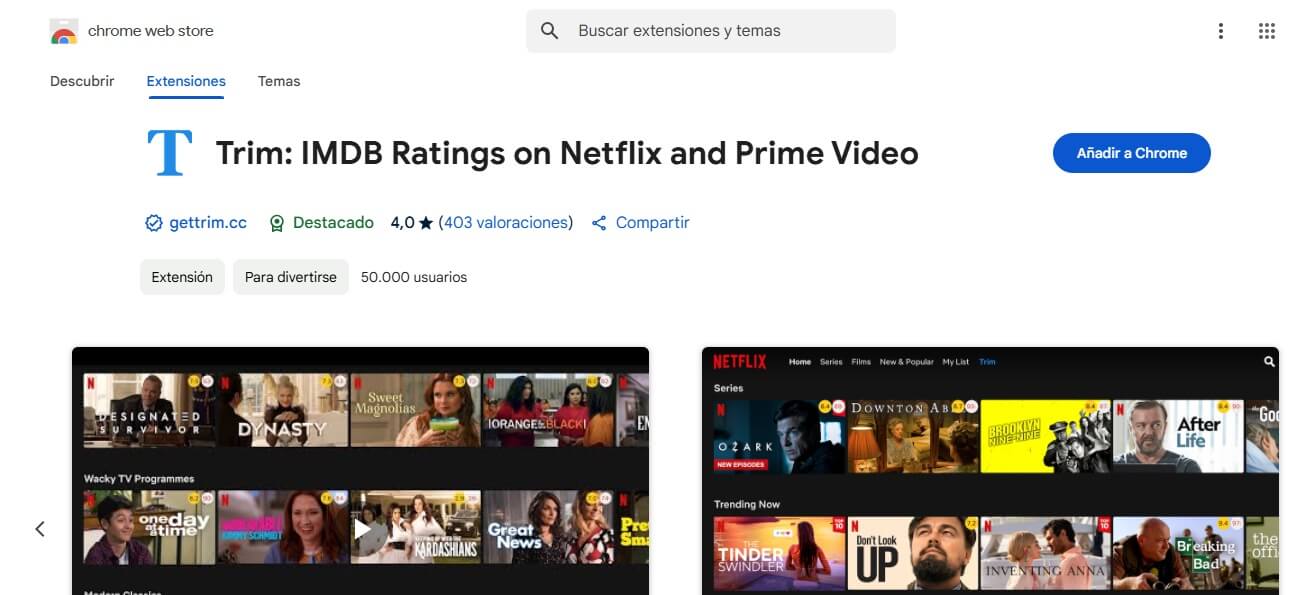Click the Chrome Web Store rainbow logo
The width and height of the screenshot is (1292, 595).
(x=63, y=31)
